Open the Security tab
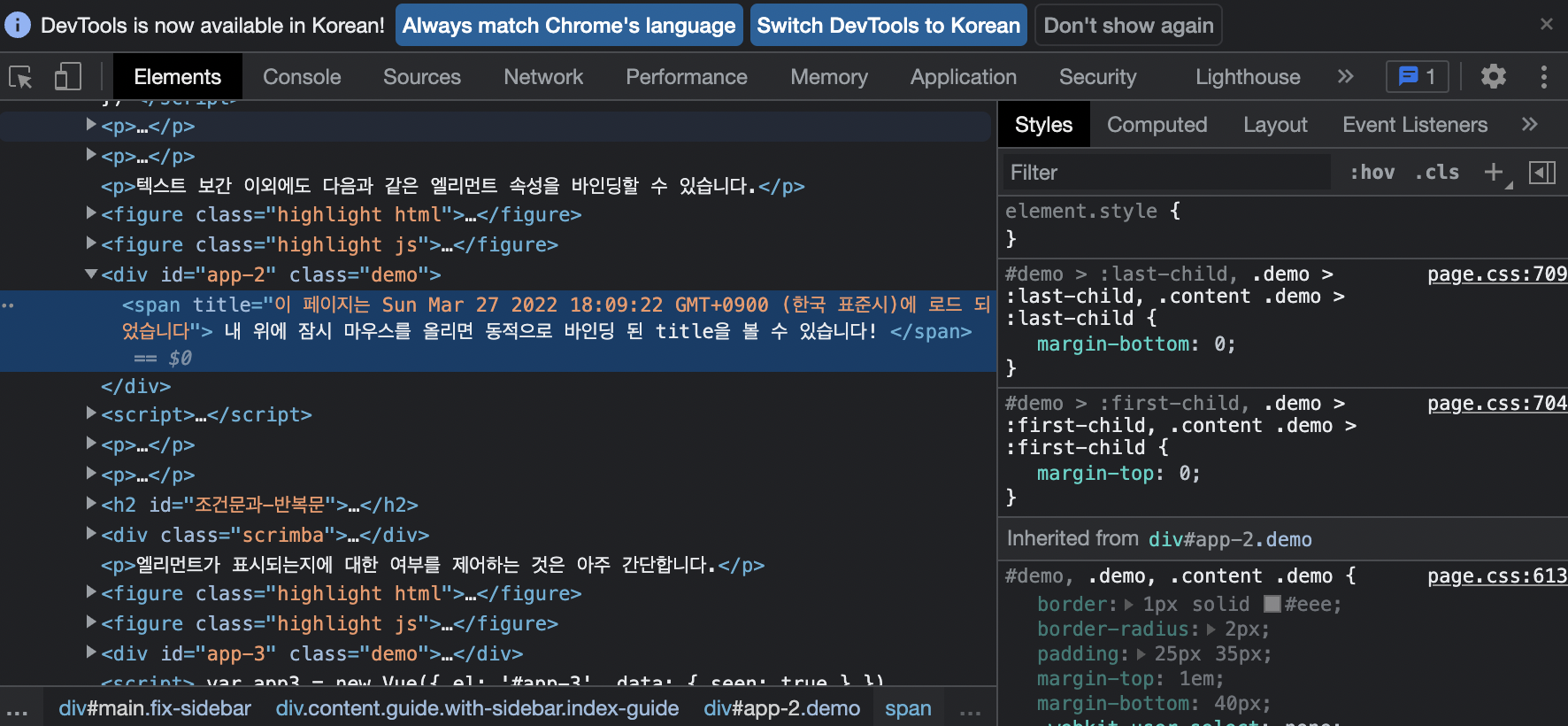 [x=1097, y=77]
